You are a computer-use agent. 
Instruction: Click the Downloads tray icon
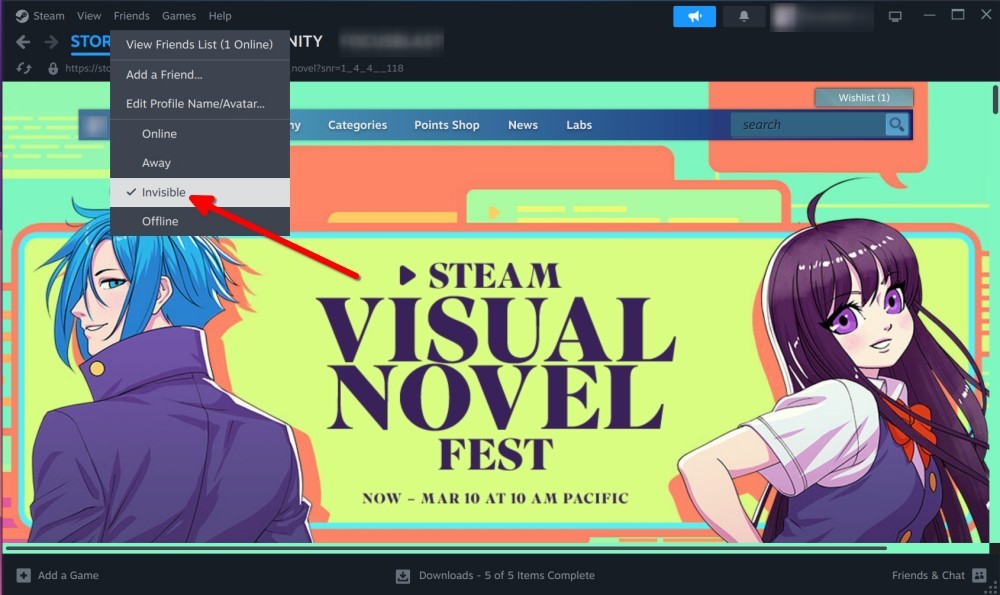pos(403,576)
